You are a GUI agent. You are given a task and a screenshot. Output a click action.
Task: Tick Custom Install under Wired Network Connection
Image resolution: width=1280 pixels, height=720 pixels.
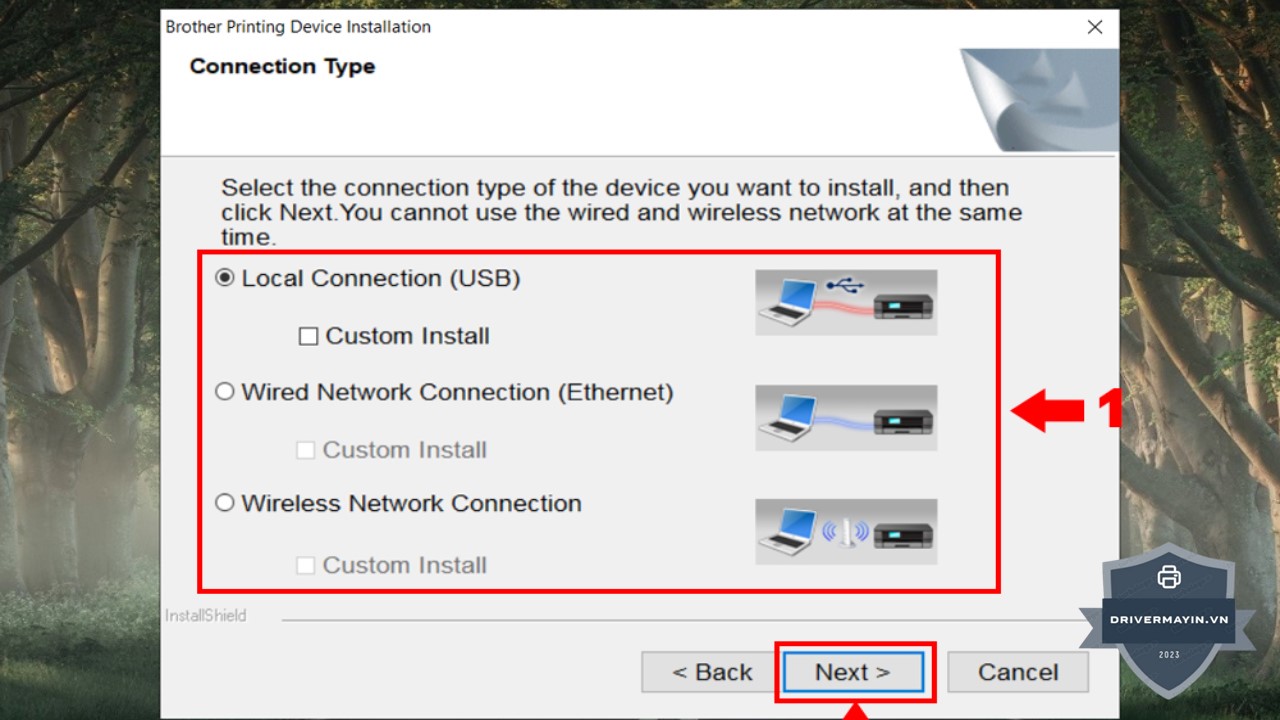coord(306,450)
